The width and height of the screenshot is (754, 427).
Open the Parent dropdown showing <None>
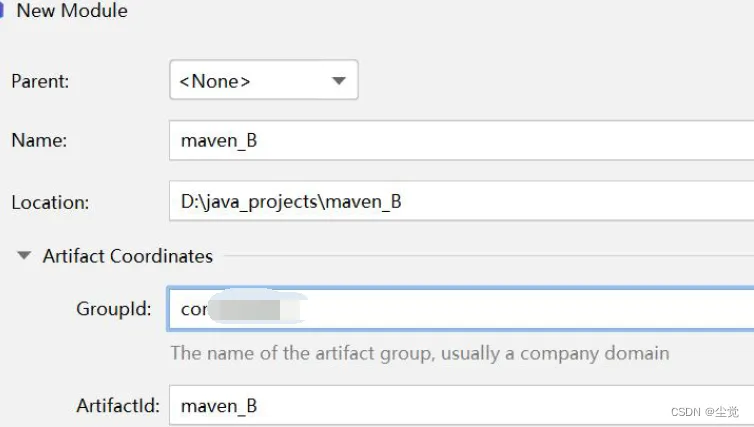coord(263,81)
